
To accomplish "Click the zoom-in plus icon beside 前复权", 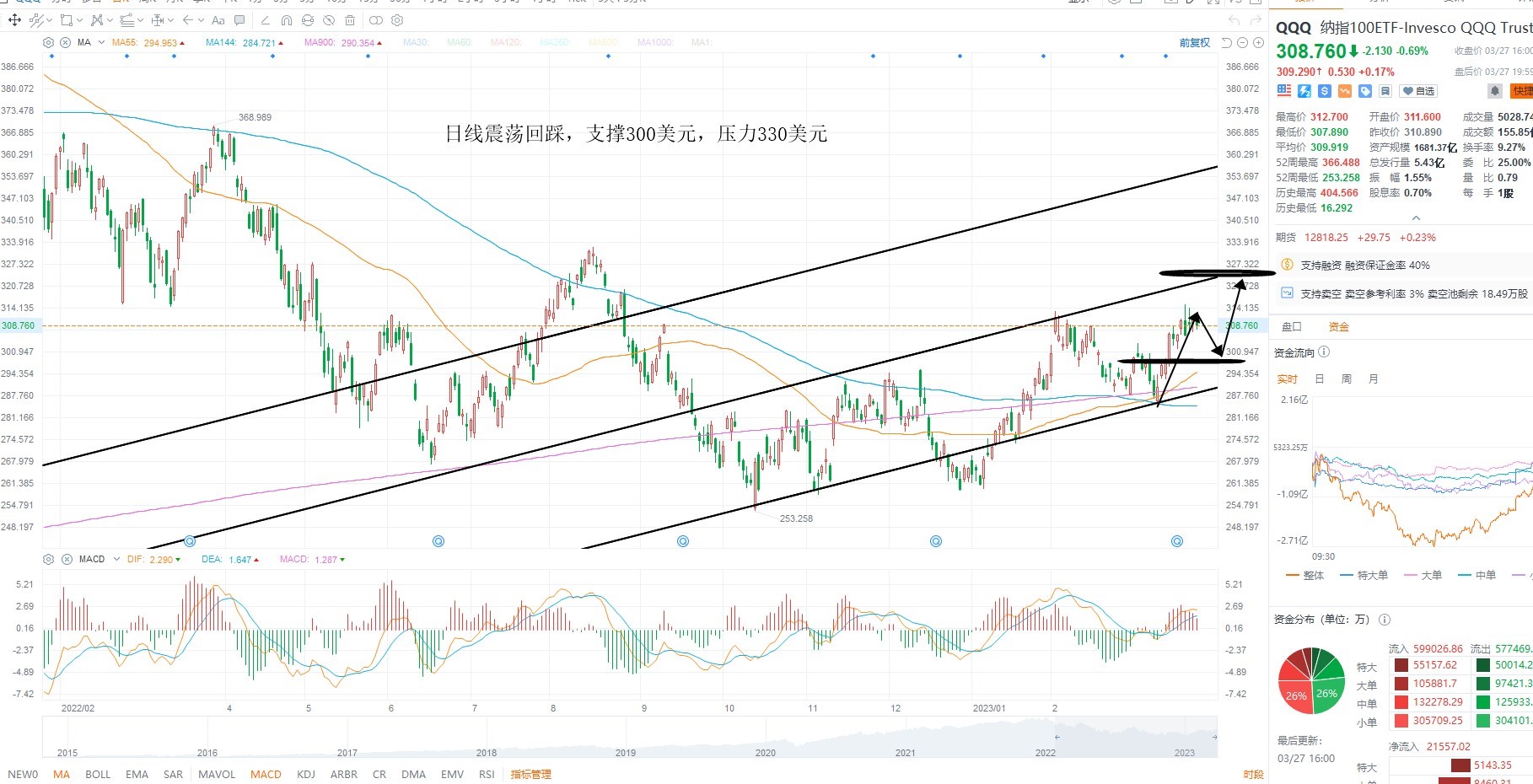I will tap(1258, 43).
